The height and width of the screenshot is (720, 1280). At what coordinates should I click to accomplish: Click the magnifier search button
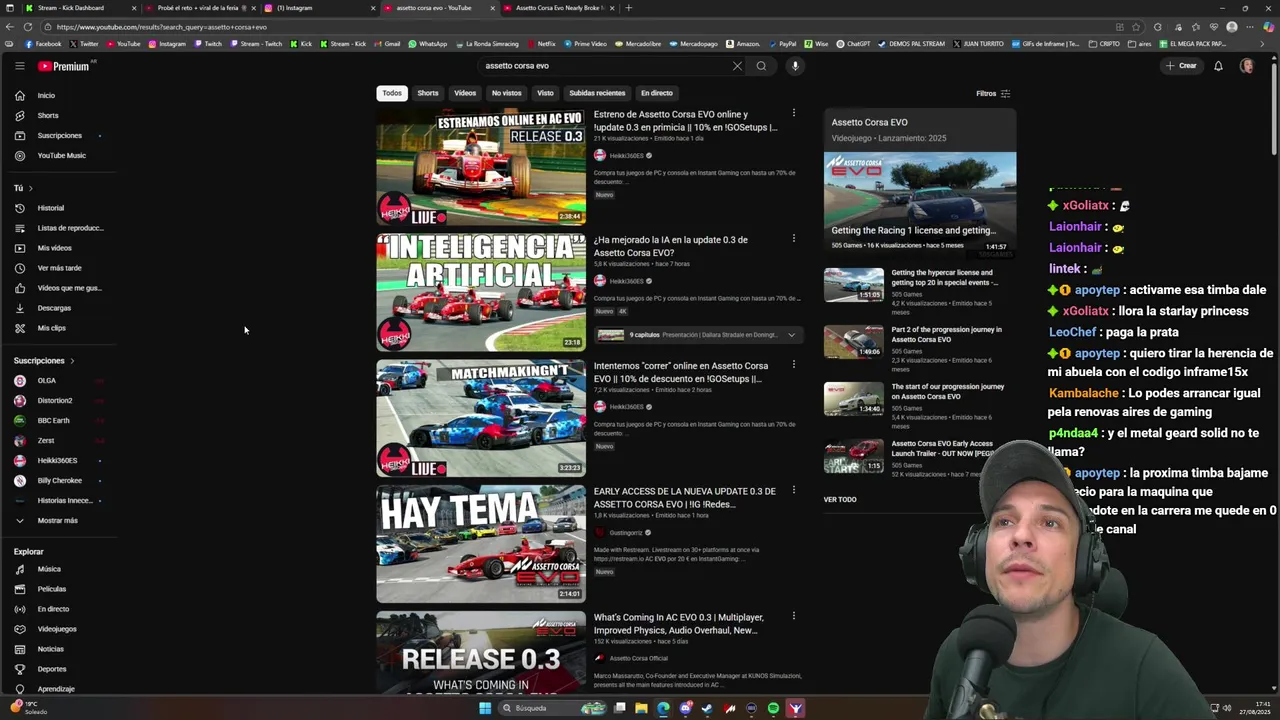(x=761, y=66)
